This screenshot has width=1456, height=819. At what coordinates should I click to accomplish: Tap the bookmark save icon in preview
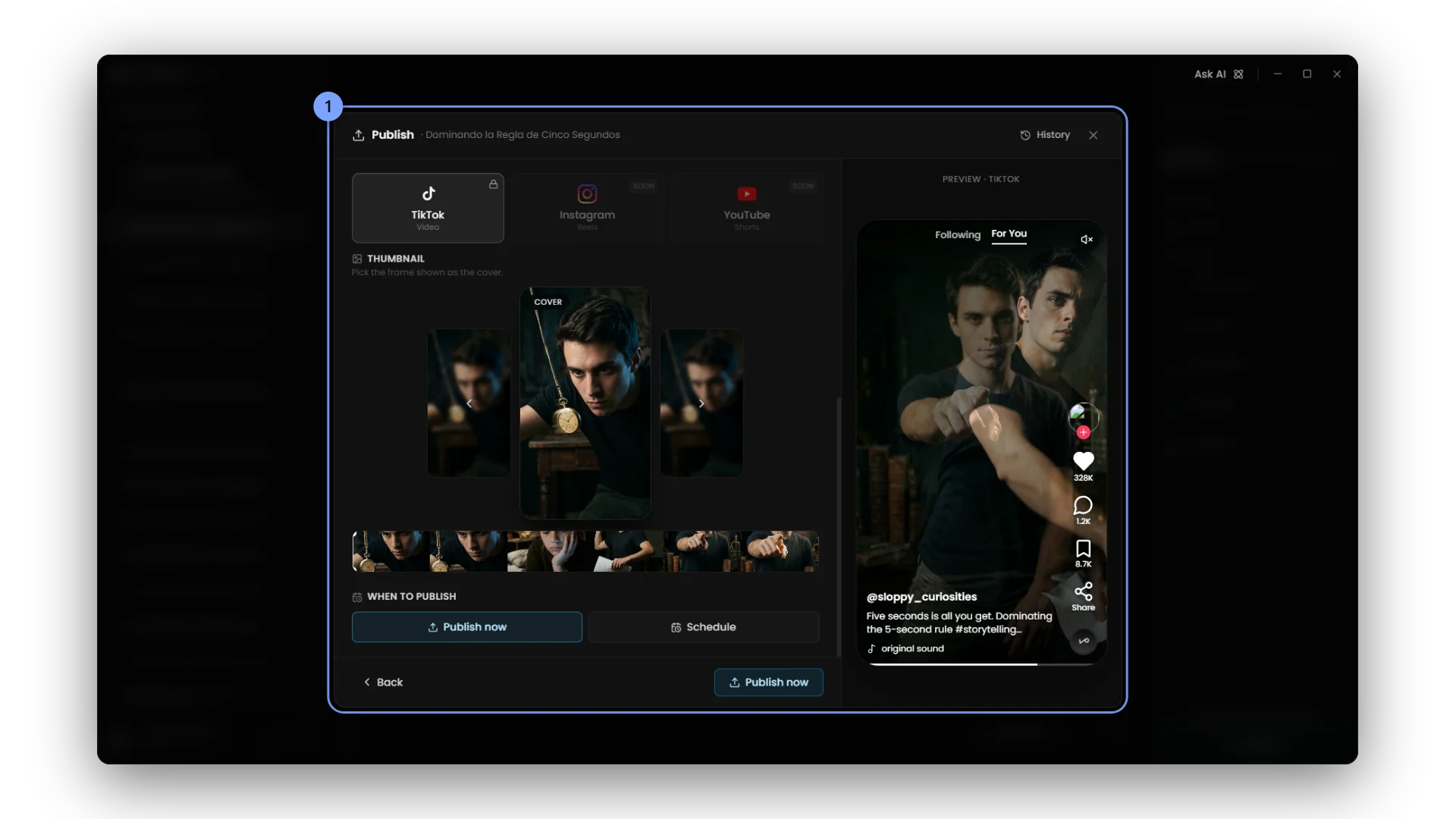point(1083,548)
